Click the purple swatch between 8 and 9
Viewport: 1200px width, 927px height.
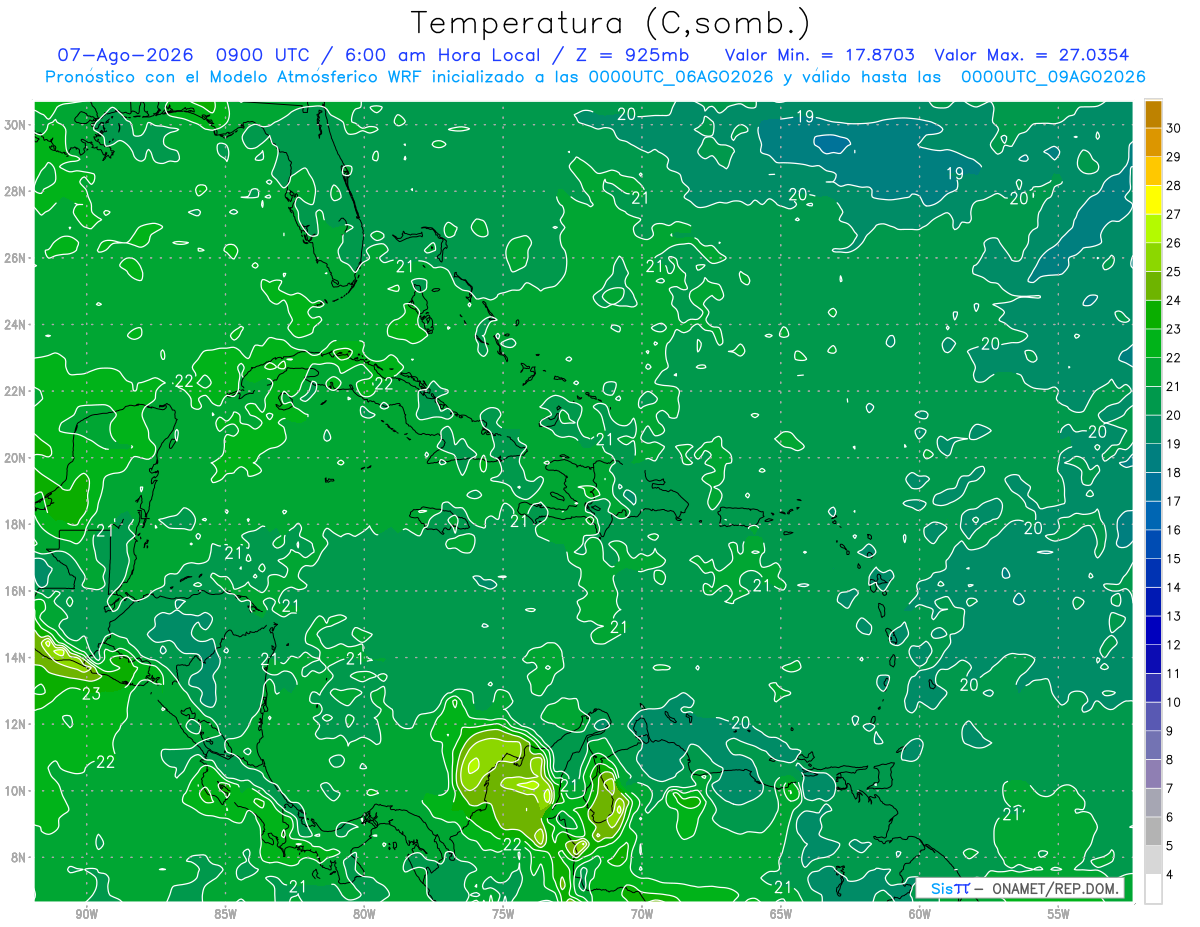pyautogui.click(x=1153, y=746)
